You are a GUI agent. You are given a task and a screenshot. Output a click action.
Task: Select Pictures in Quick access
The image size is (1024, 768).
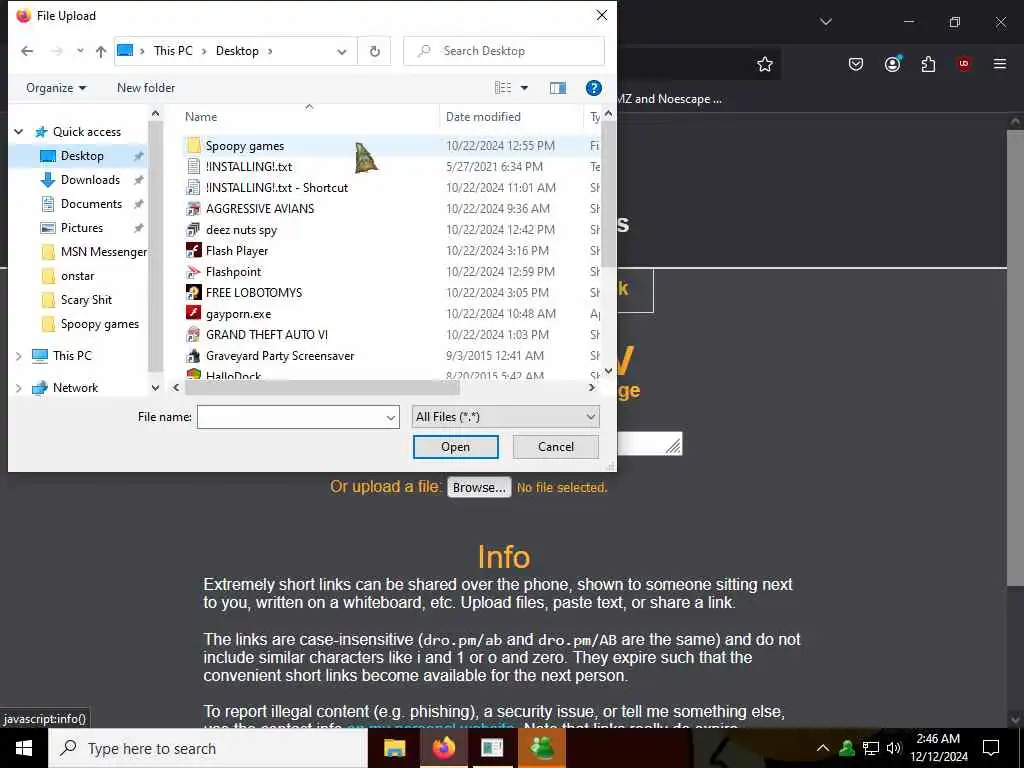(x=82, y=228)
